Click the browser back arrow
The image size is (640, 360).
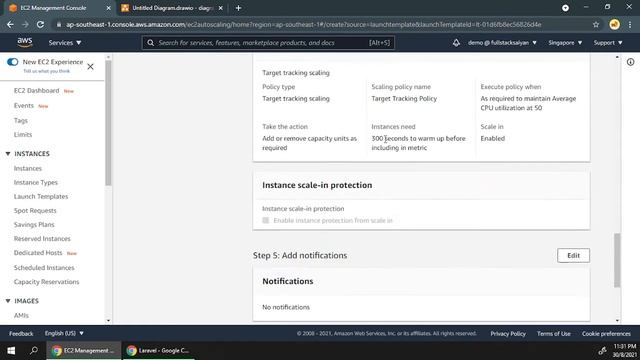tap(10, 24)
